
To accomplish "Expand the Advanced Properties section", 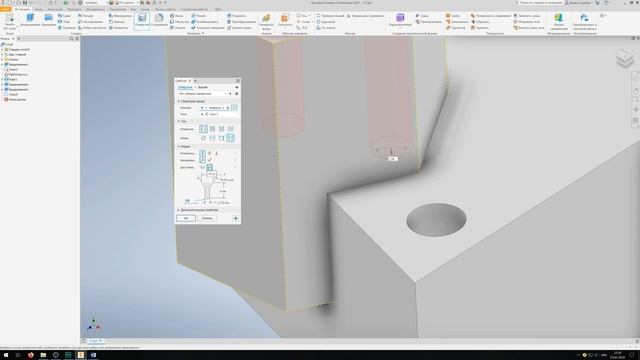I will coord(178,210).
